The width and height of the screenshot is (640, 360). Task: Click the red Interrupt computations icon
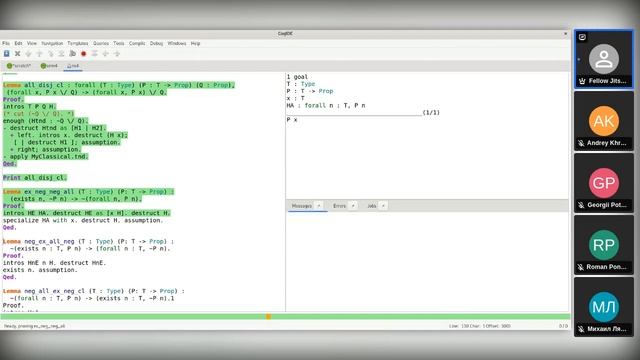pyautogui.click(x=84, y=53)
